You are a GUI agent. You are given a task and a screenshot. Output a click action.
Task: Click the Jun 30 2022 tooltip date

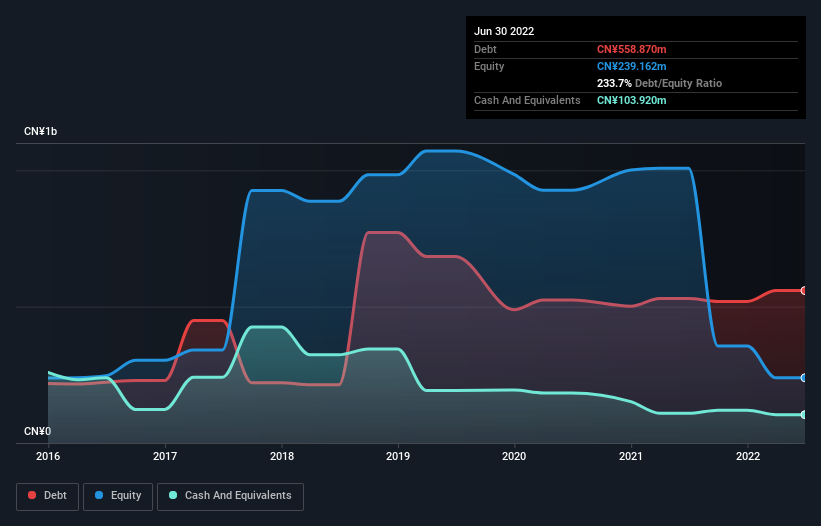tap(504, 31)
